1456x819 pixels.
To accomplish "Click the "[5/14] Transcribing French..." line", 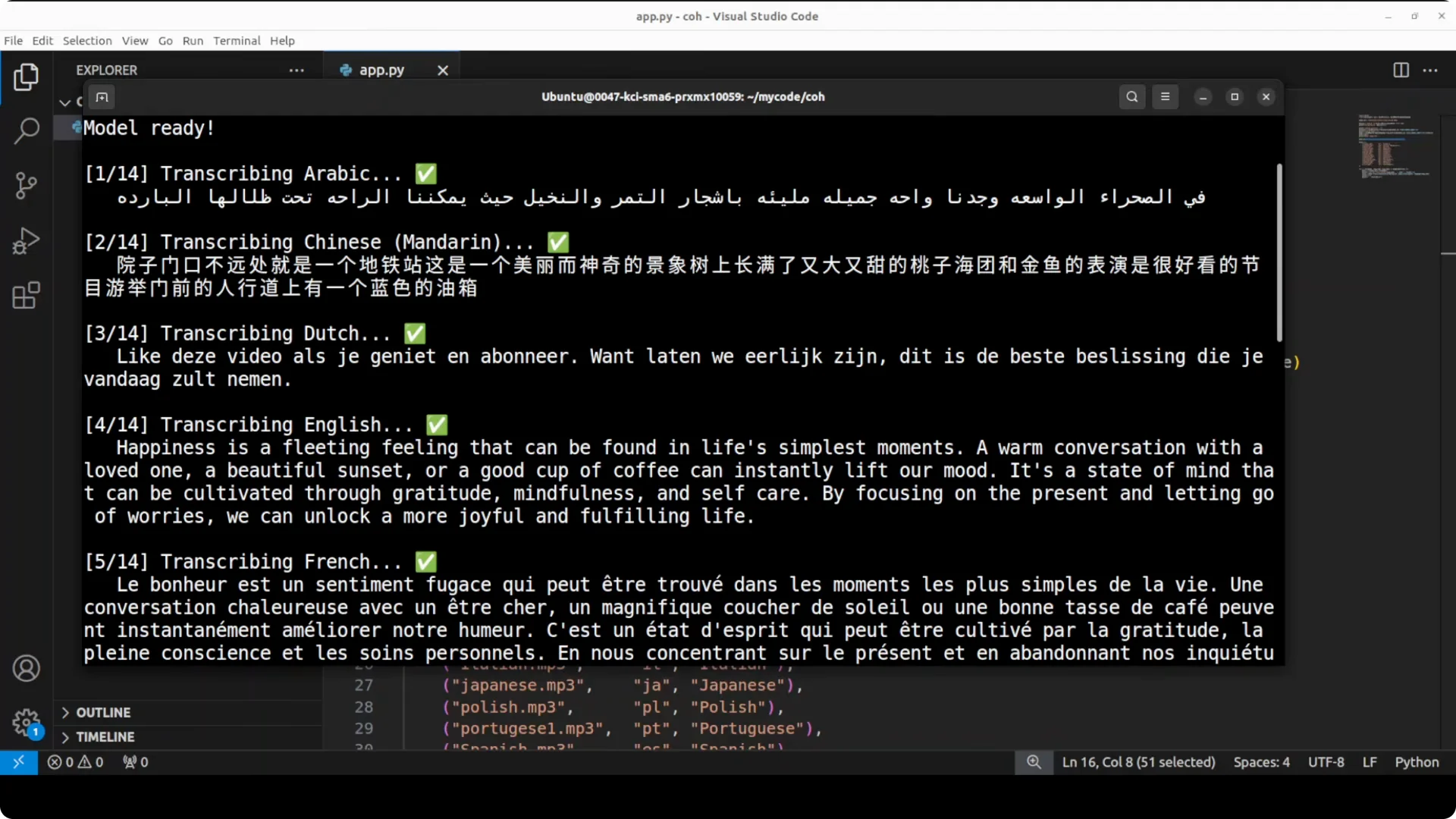I will [x=261, y=562].
